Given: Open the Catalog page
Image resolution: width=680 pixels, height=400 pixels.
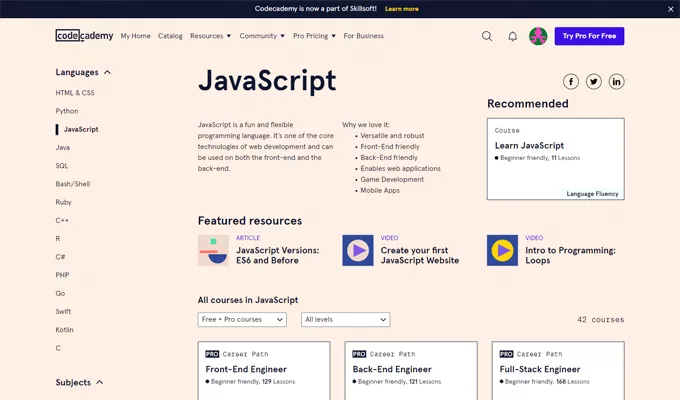Looking at the screenshot, I should 170,36.
